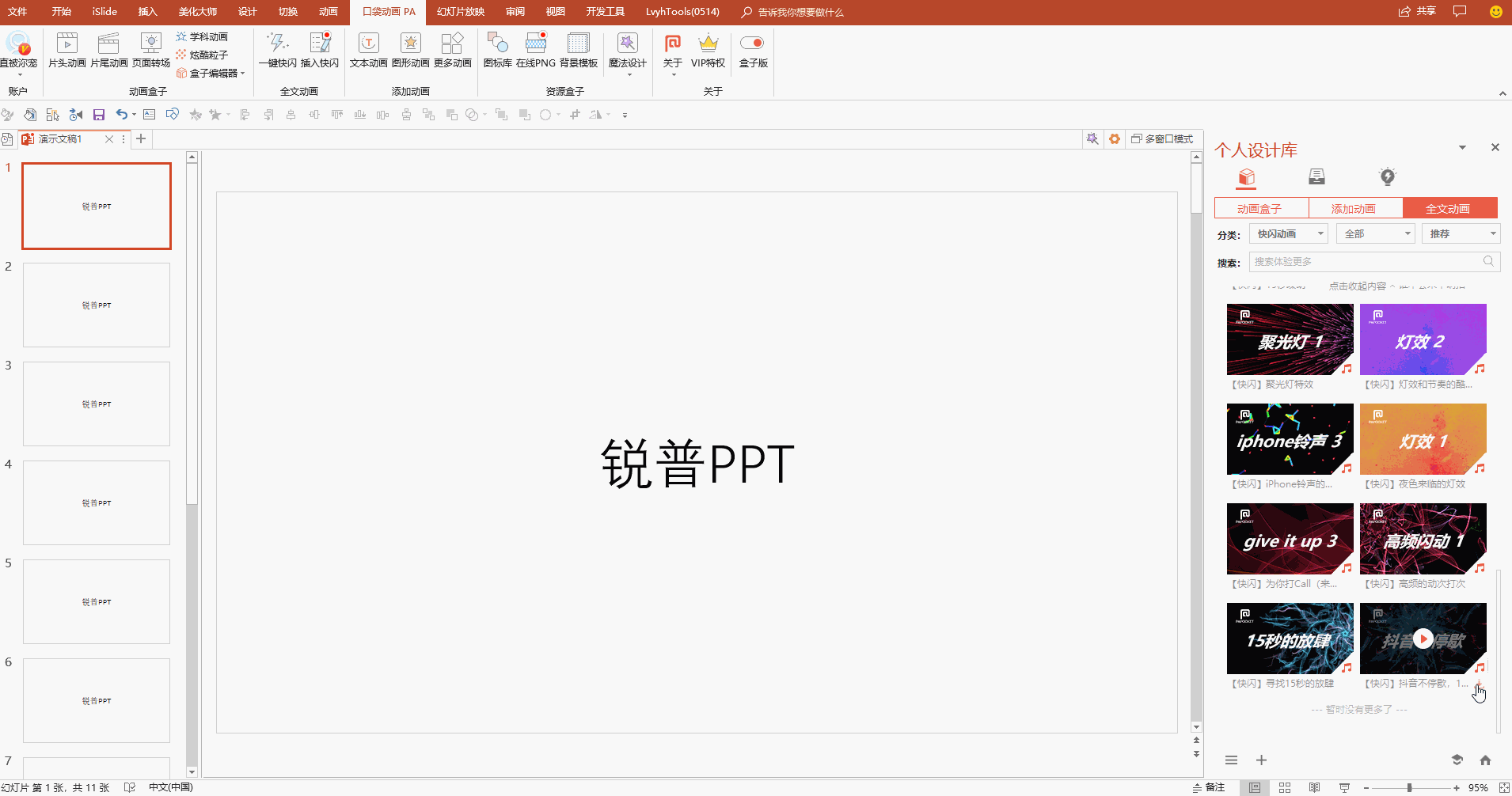
Task: Toggle 多窗口模式 multi-window mode
Action: point(1161,139)
